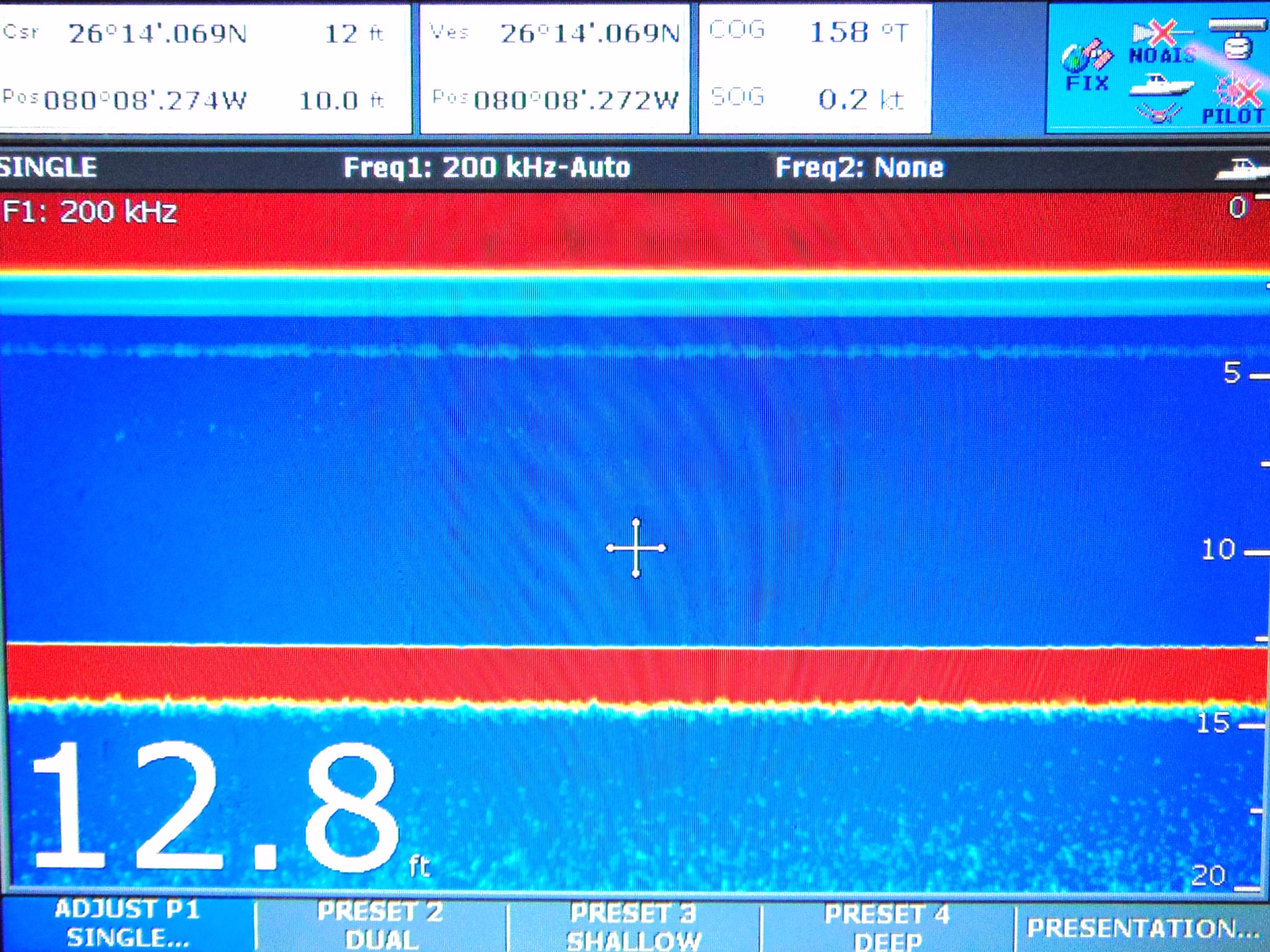Tap the Freq1: 200 kHz-Auto label
Screen dimensions: 1270x952
click(x=487, y=168)
